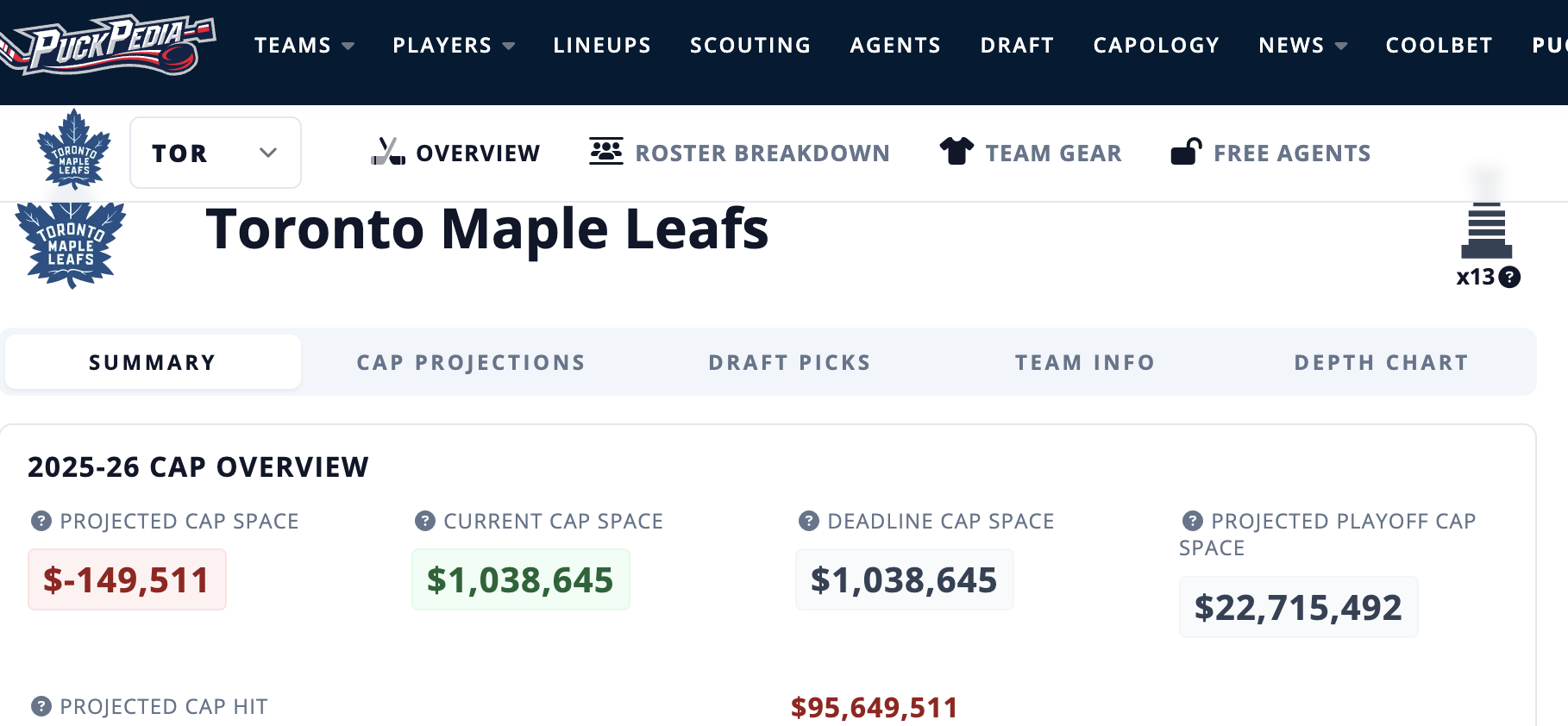Click the Free Agents unlocked padlock icon

click(1186, 152)
